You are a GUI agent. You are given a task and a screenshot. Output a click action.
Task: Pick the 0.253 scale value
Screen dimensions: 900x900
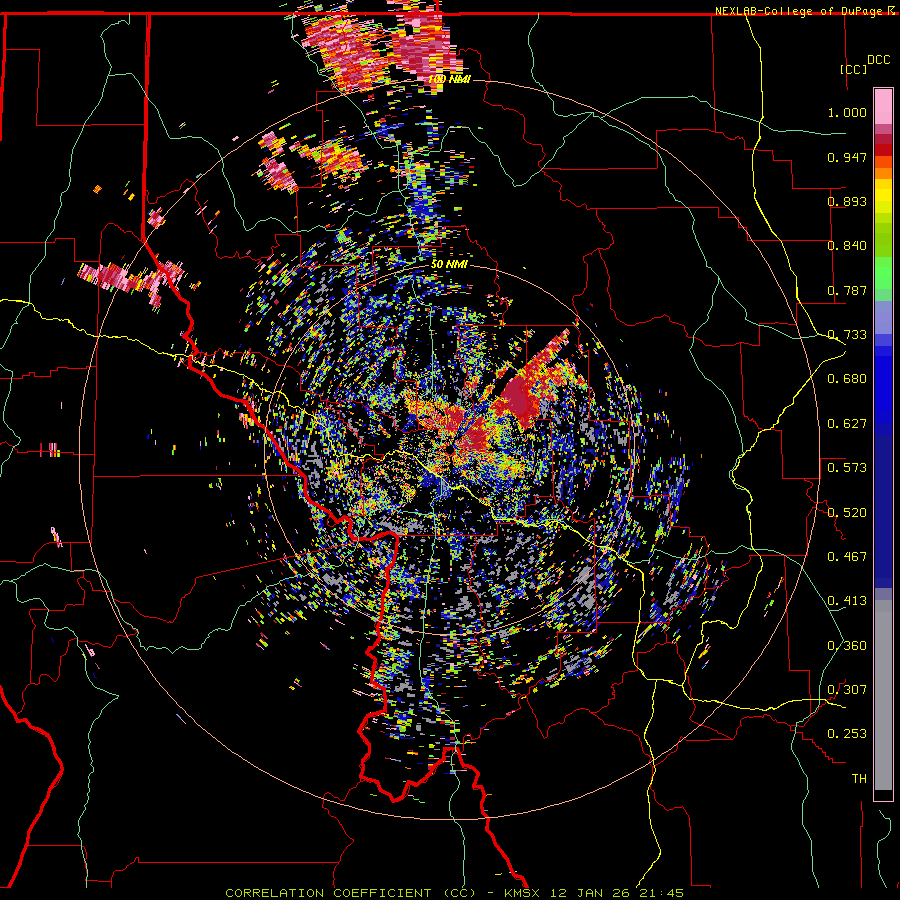[x=847, y=734]
